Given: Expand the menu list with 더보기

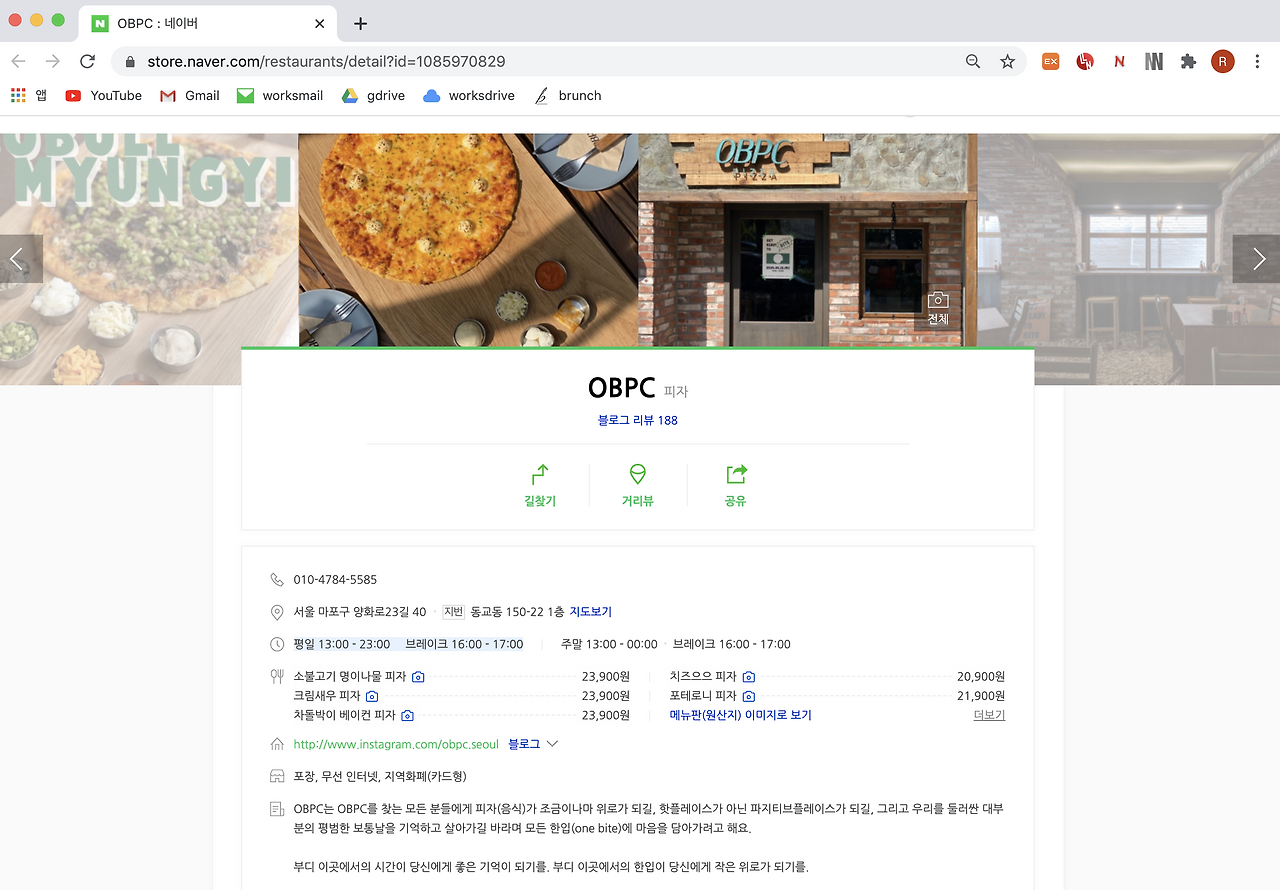Looking at the screenshot, I should tap(989, 716).
